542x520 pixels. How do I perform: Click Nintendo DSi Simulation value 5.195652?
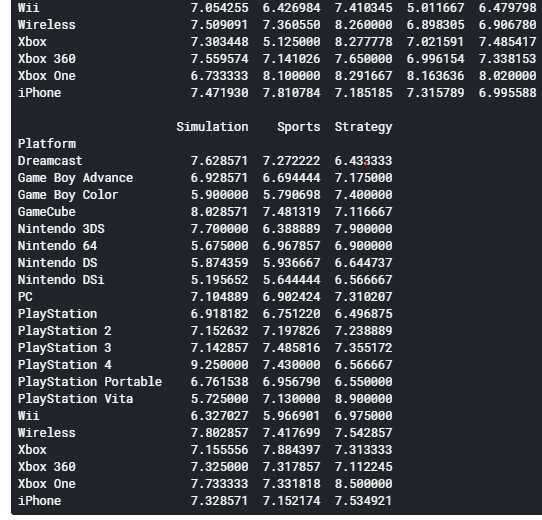click(x=219, y=280)
